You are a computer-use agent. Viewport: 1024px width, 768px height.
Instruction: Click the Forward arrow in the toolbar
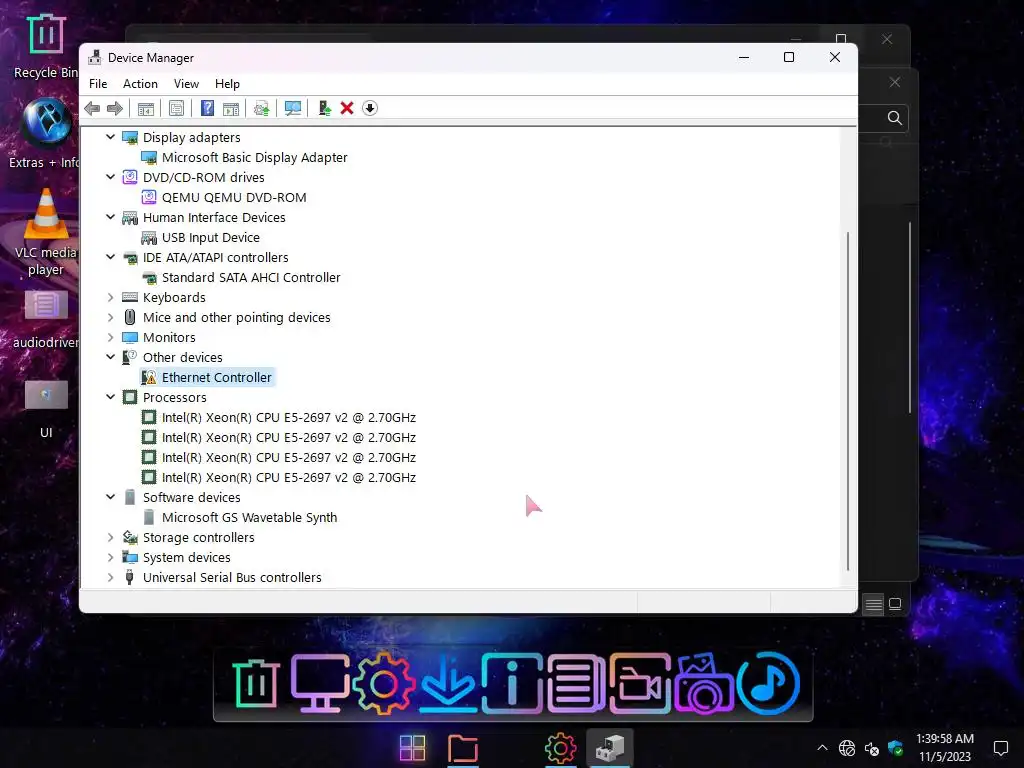click(115, 108)
